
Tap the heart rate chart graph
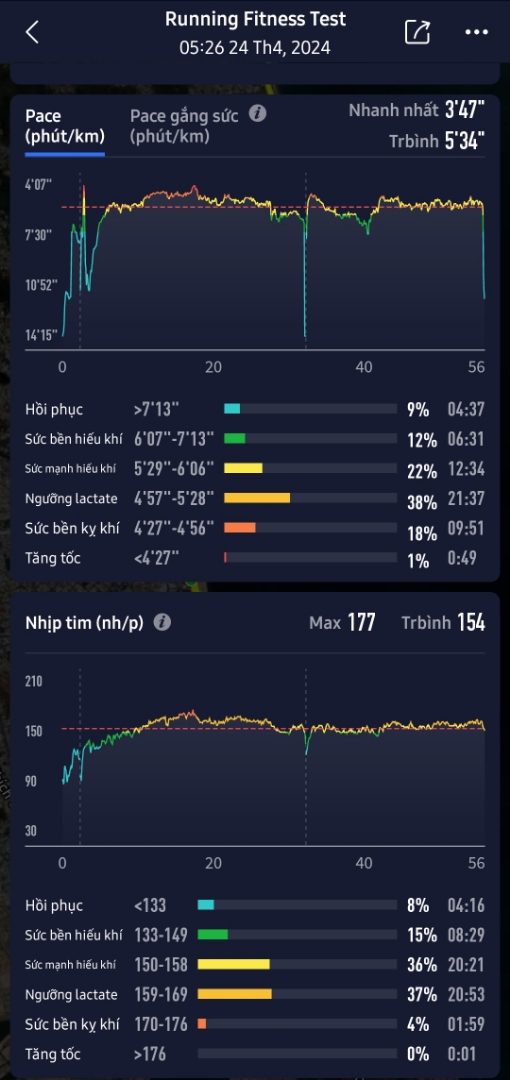(x=274, y=758)
